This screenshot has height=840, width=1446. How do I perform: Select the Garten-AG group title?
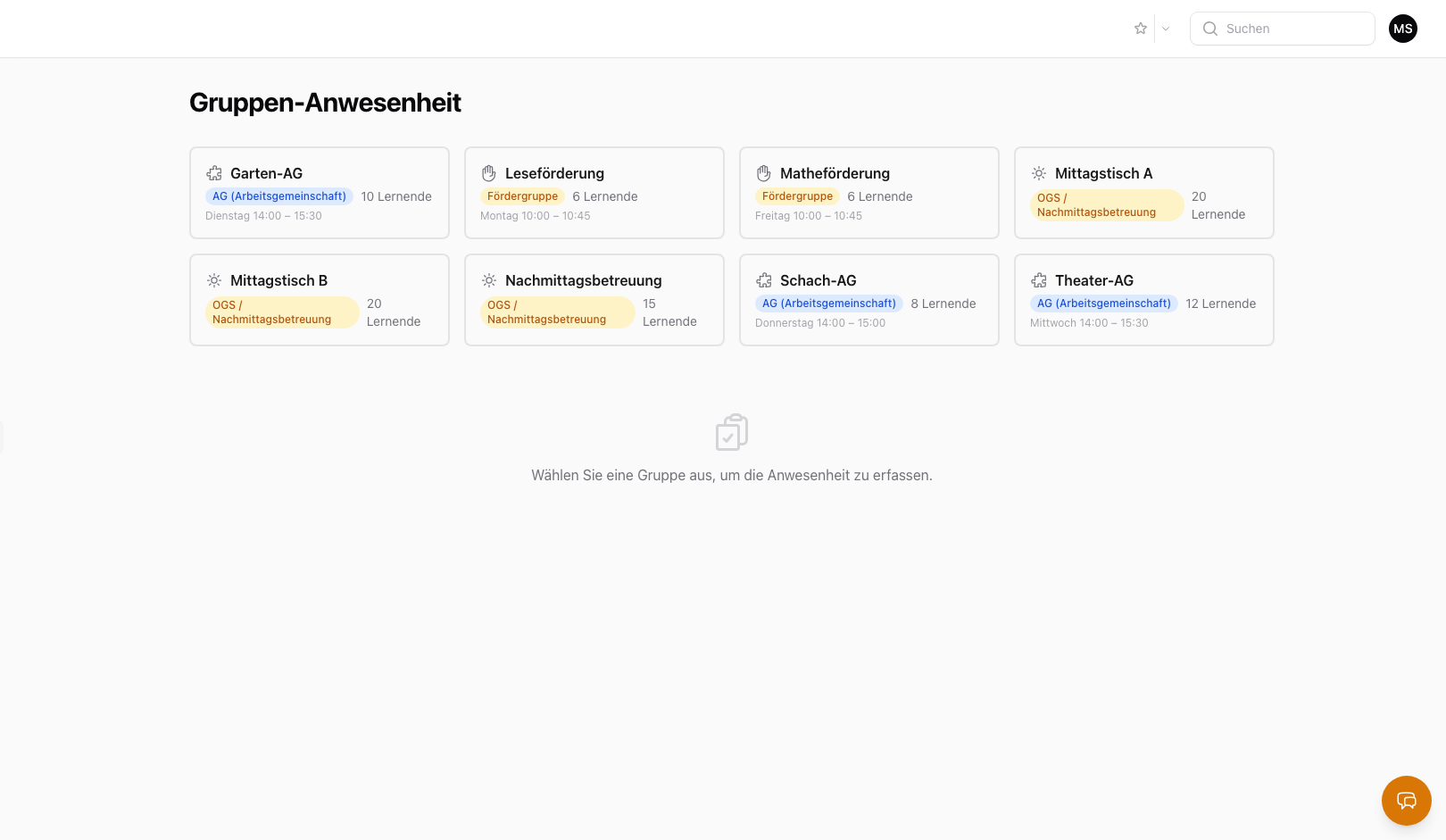pos(266,173)
